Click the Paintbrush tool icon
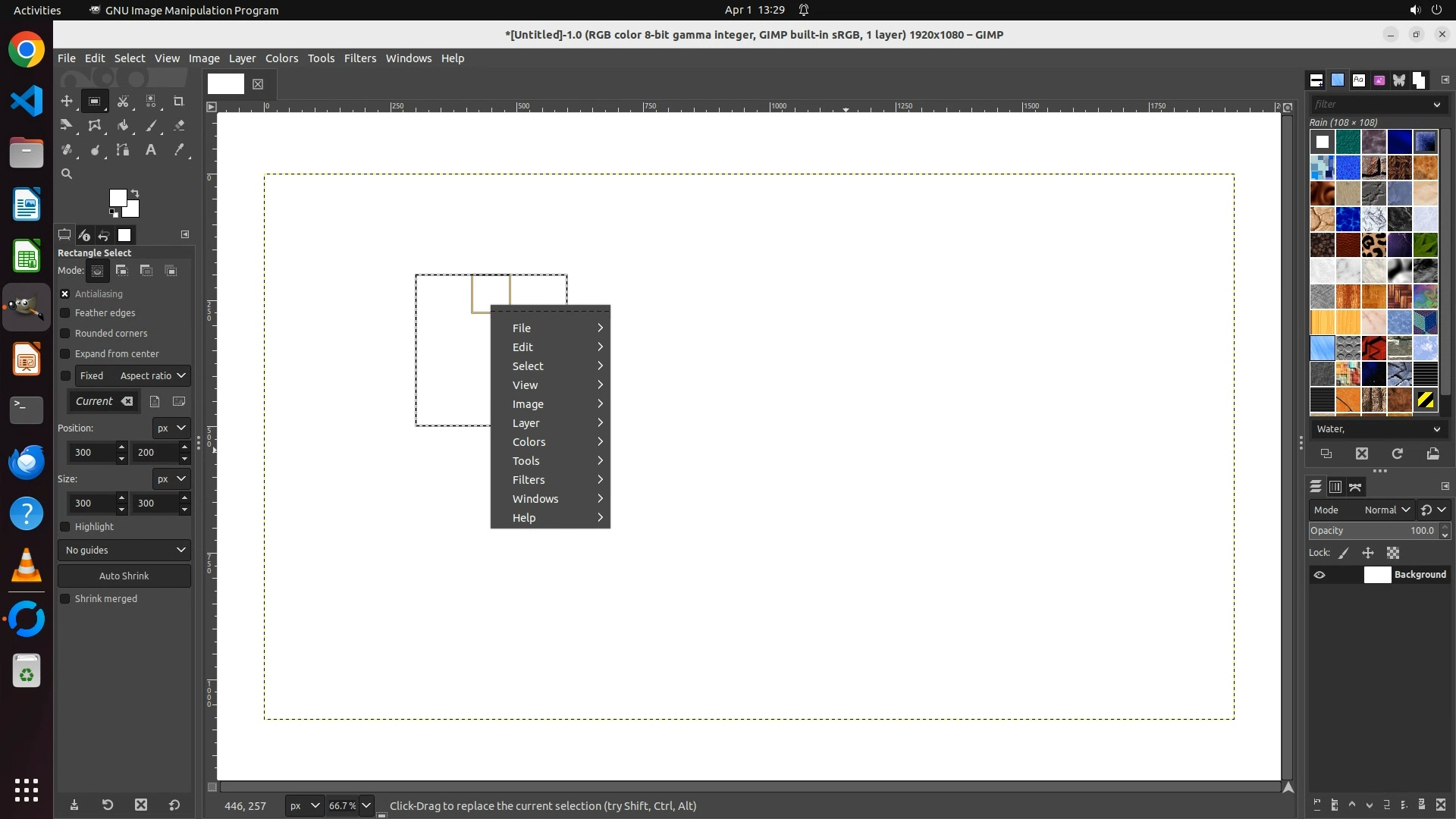 coord(151,126)
